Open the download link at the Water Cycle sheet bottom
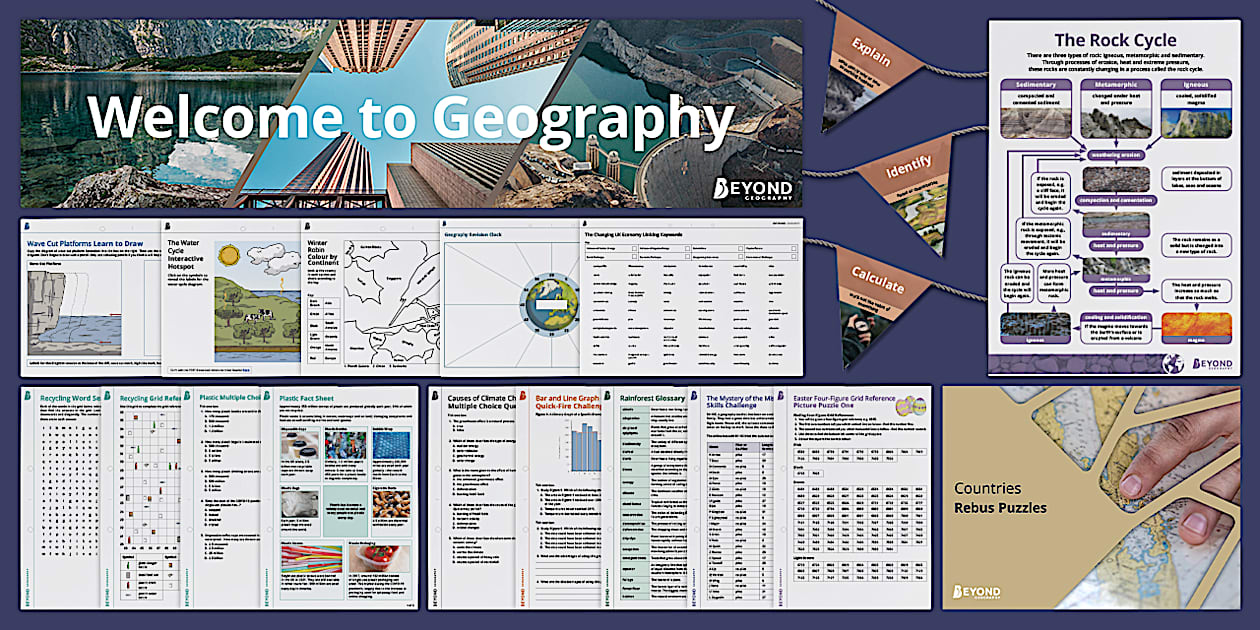The height and width of the screenshot is (630, 1260). click(245, 370)
